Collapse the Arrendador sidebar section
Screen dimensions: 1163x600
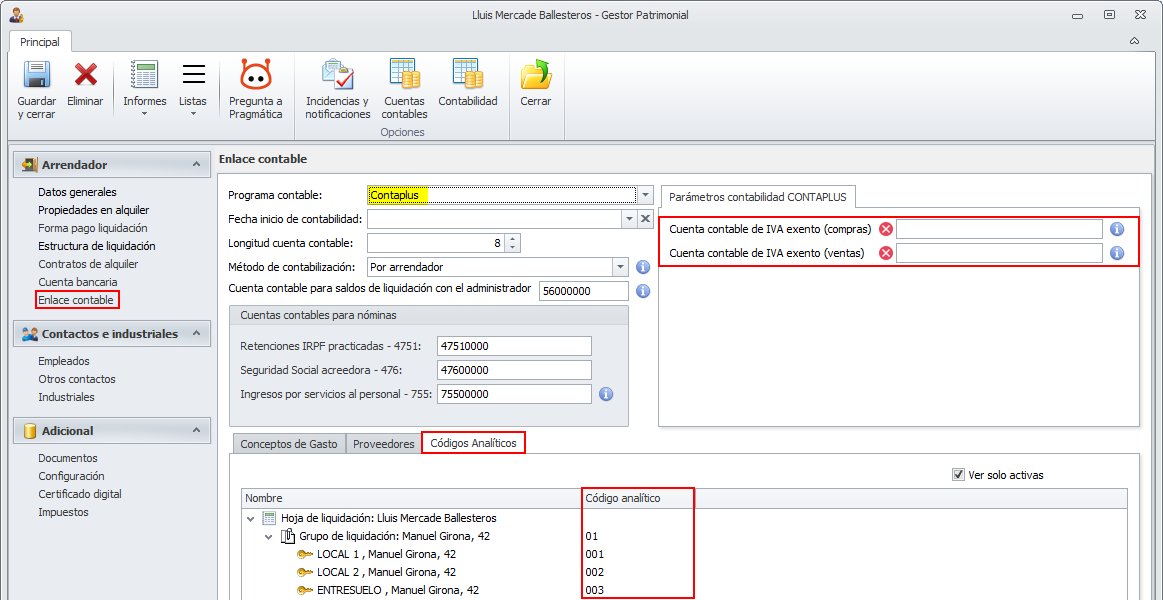[196, 165]
